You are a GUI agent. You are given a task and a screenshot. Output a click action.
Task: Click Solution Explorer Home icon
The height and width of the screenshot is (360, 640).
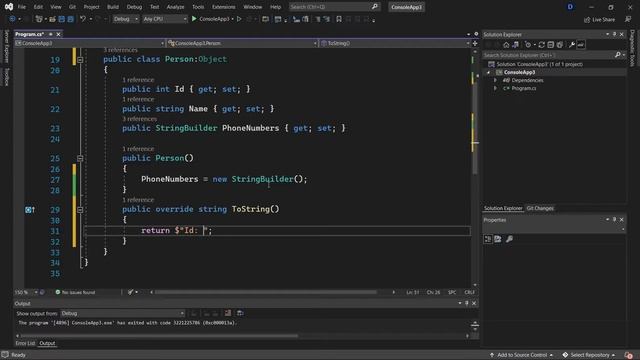(x=506, y=45)
